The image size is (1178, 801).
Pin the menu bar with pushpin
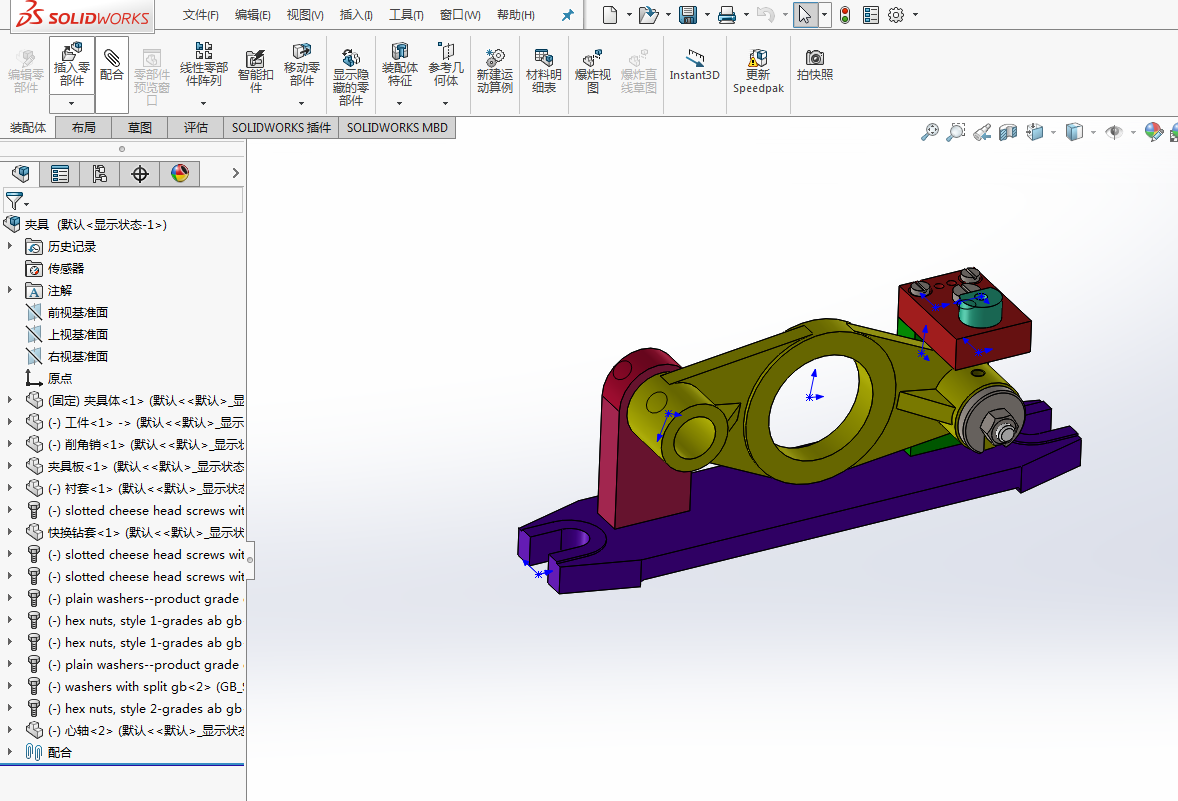[x=568, y=15]
